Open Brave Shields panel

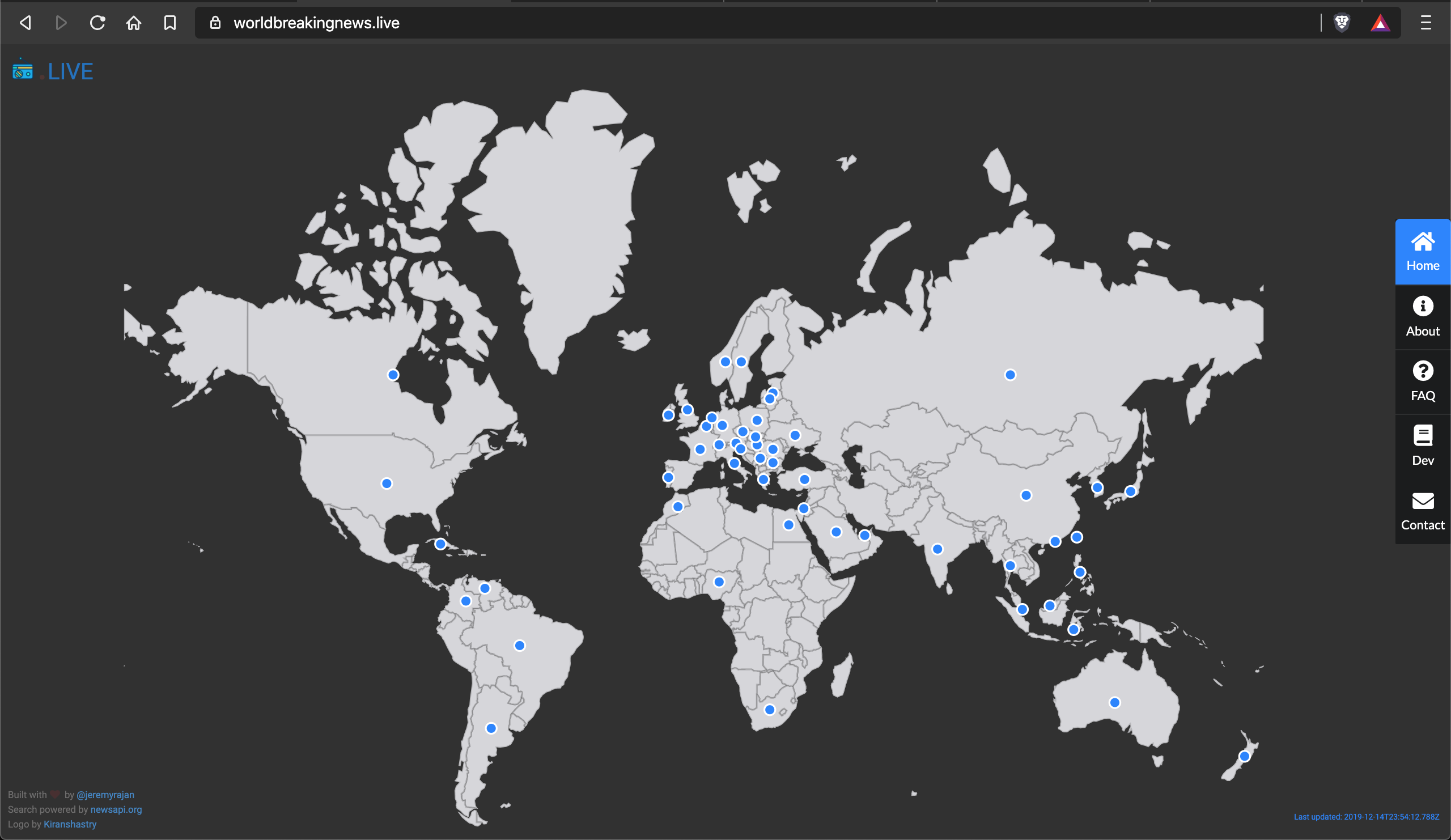1340,23
